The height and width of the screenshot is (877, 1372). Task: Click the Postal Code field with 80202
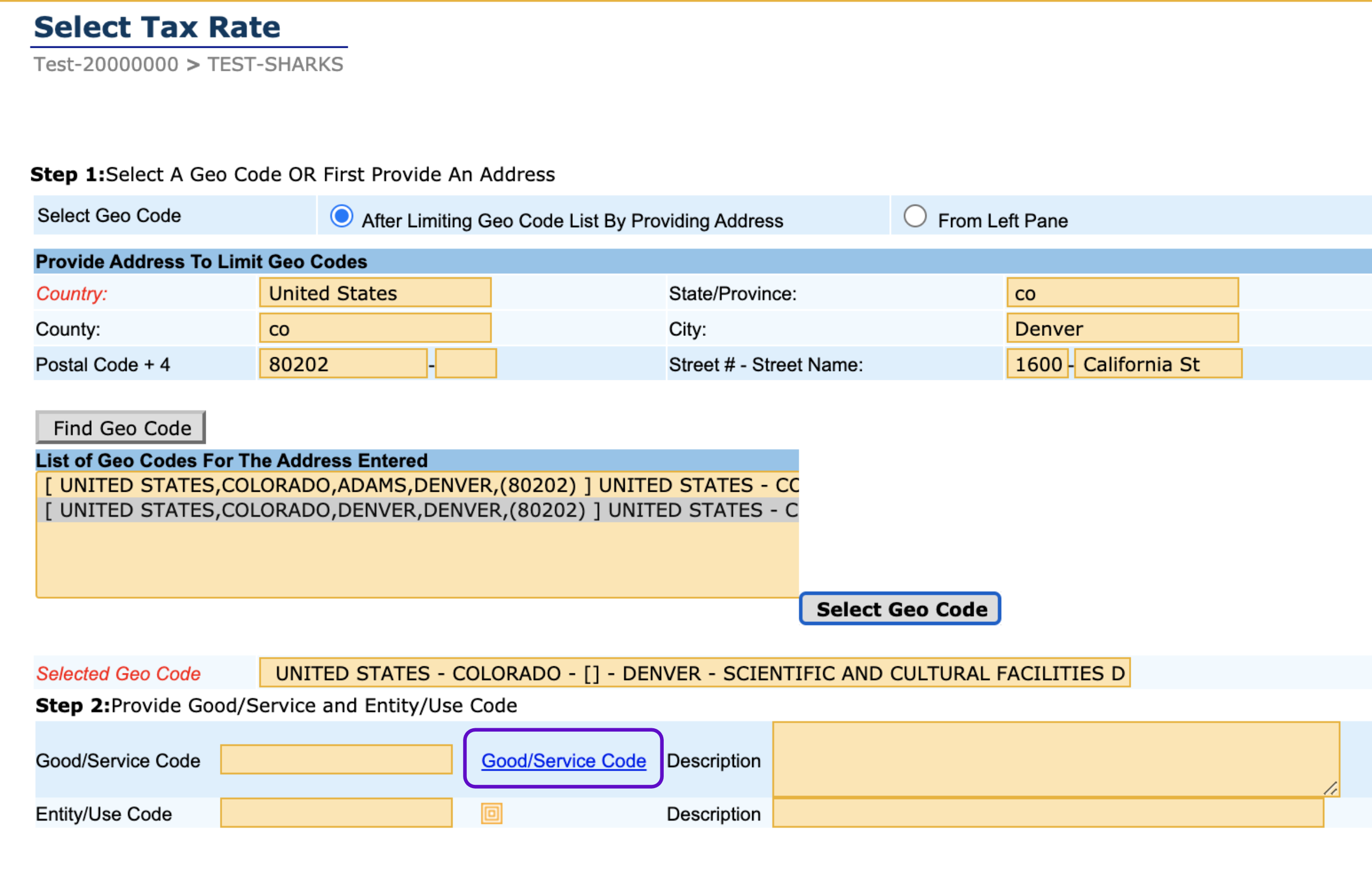tap(343, 363)
